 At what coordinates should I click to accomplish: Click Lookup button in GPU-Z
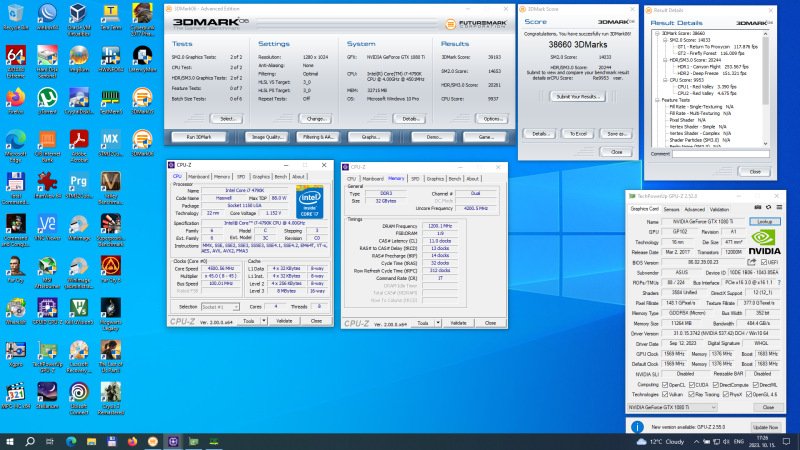coord(765,221)
